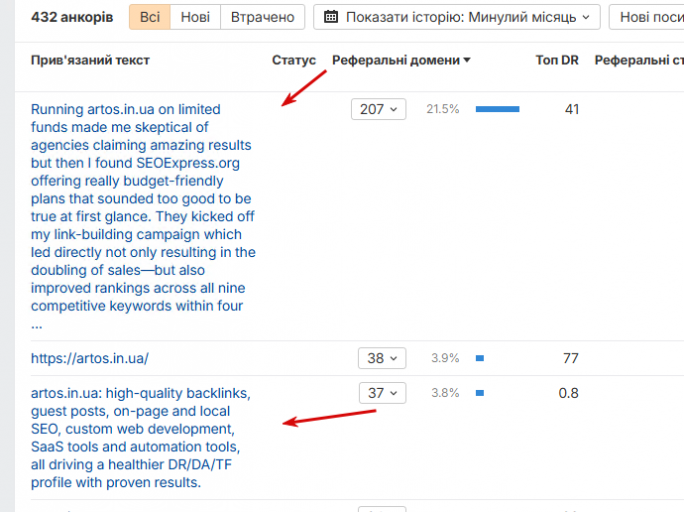Click the Статус column header
This screenshot has height=512, width=684.
pos(294,60)
